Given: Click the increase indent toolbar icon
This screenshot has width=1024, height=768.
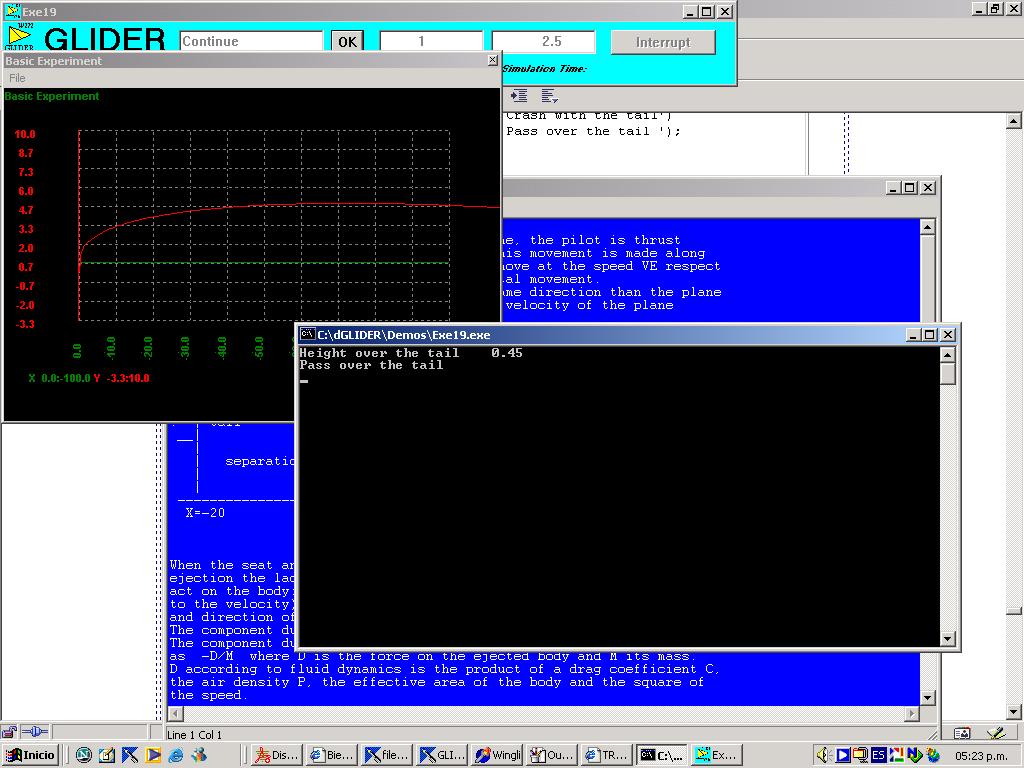Looking at the screenshot, I should tap(519, 96).
